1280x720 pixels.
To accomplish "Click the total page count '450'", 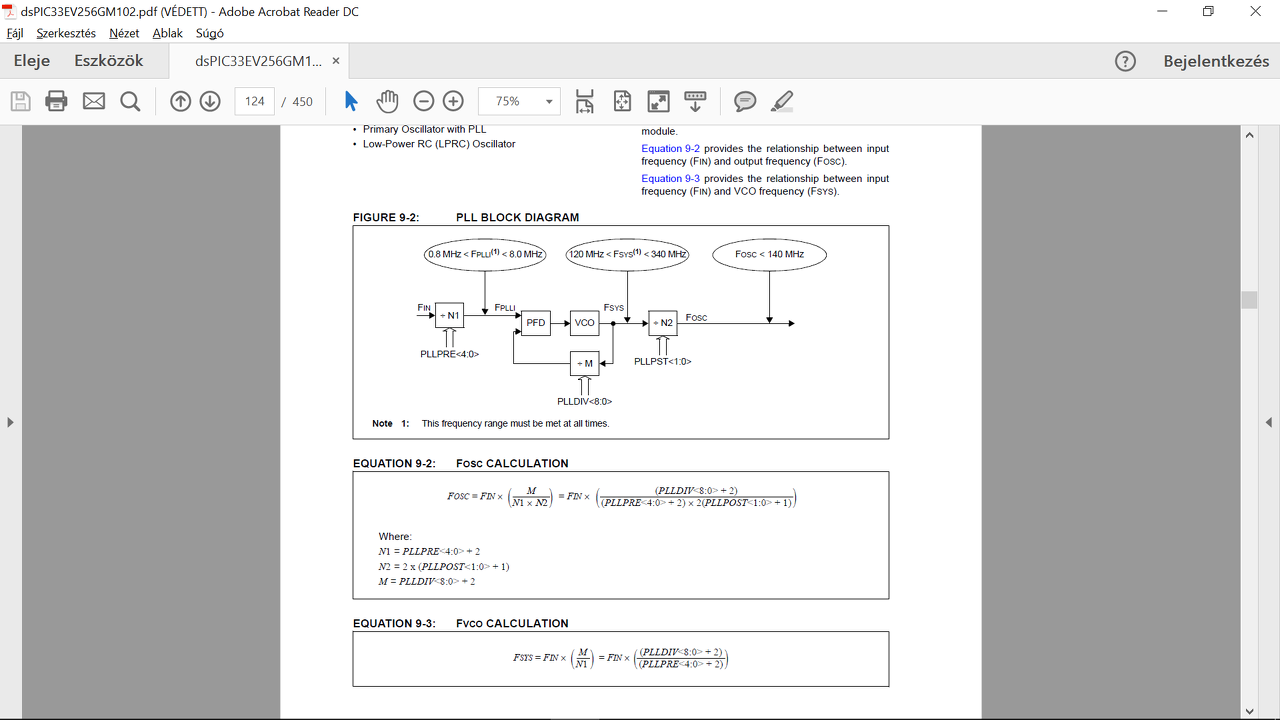I will click(x=302, y=102).
